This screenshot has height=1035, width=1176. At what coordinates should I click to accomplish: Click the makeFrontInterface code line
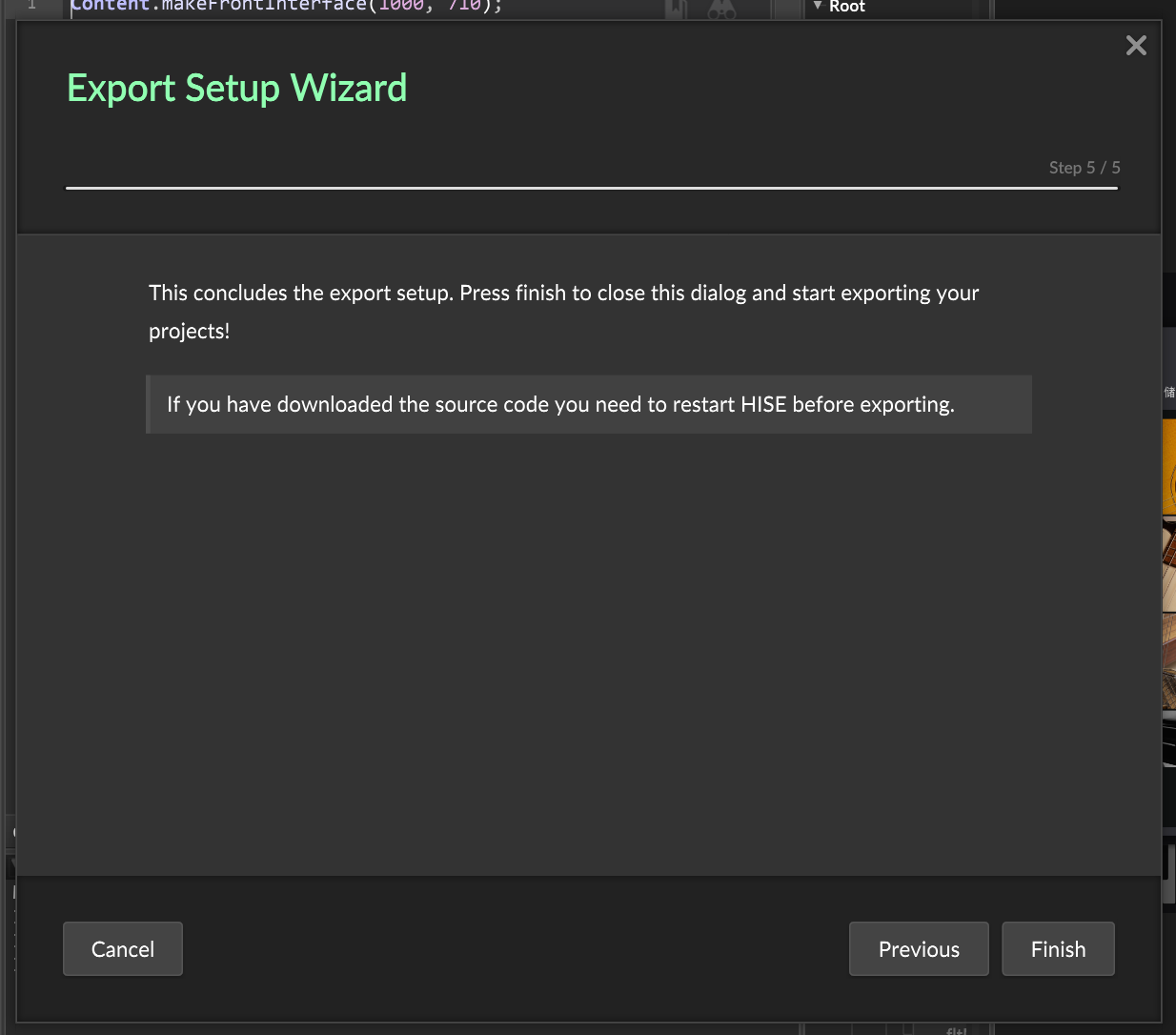286,6
